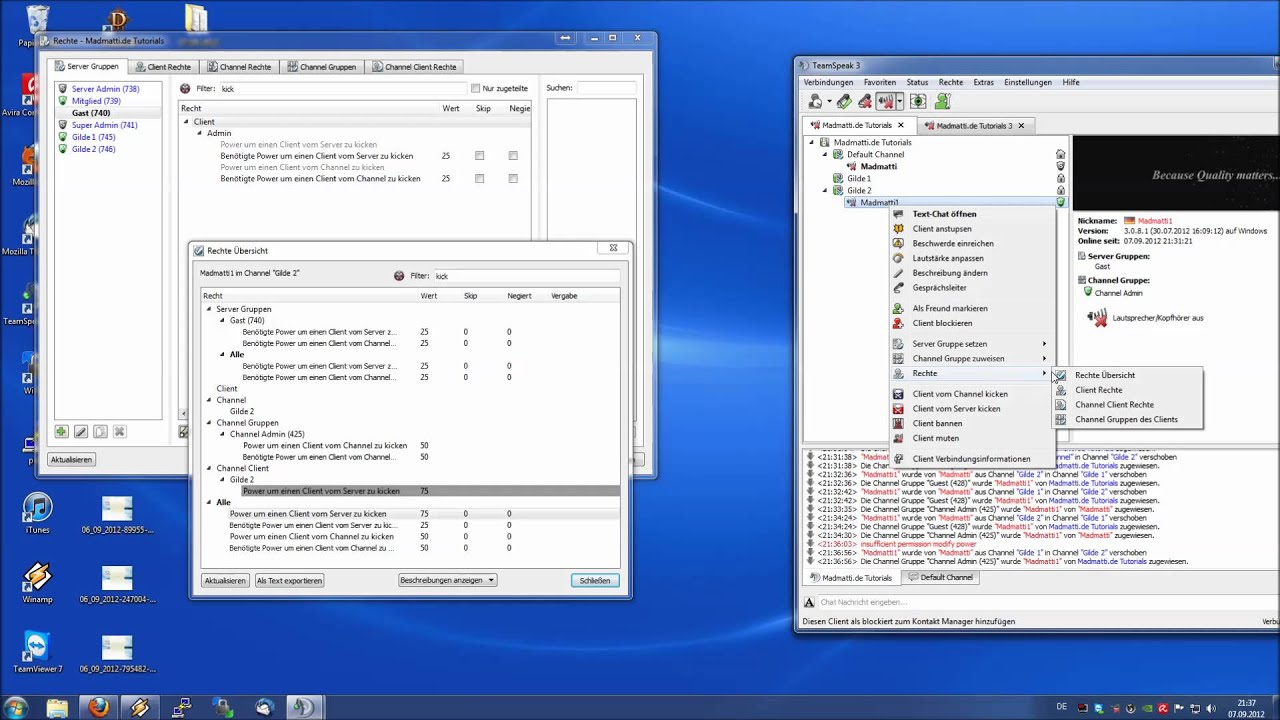The height and width of the screenshot is (720, 1280).
Task: Select Client blockieren in the context menu
Action: 942,323
